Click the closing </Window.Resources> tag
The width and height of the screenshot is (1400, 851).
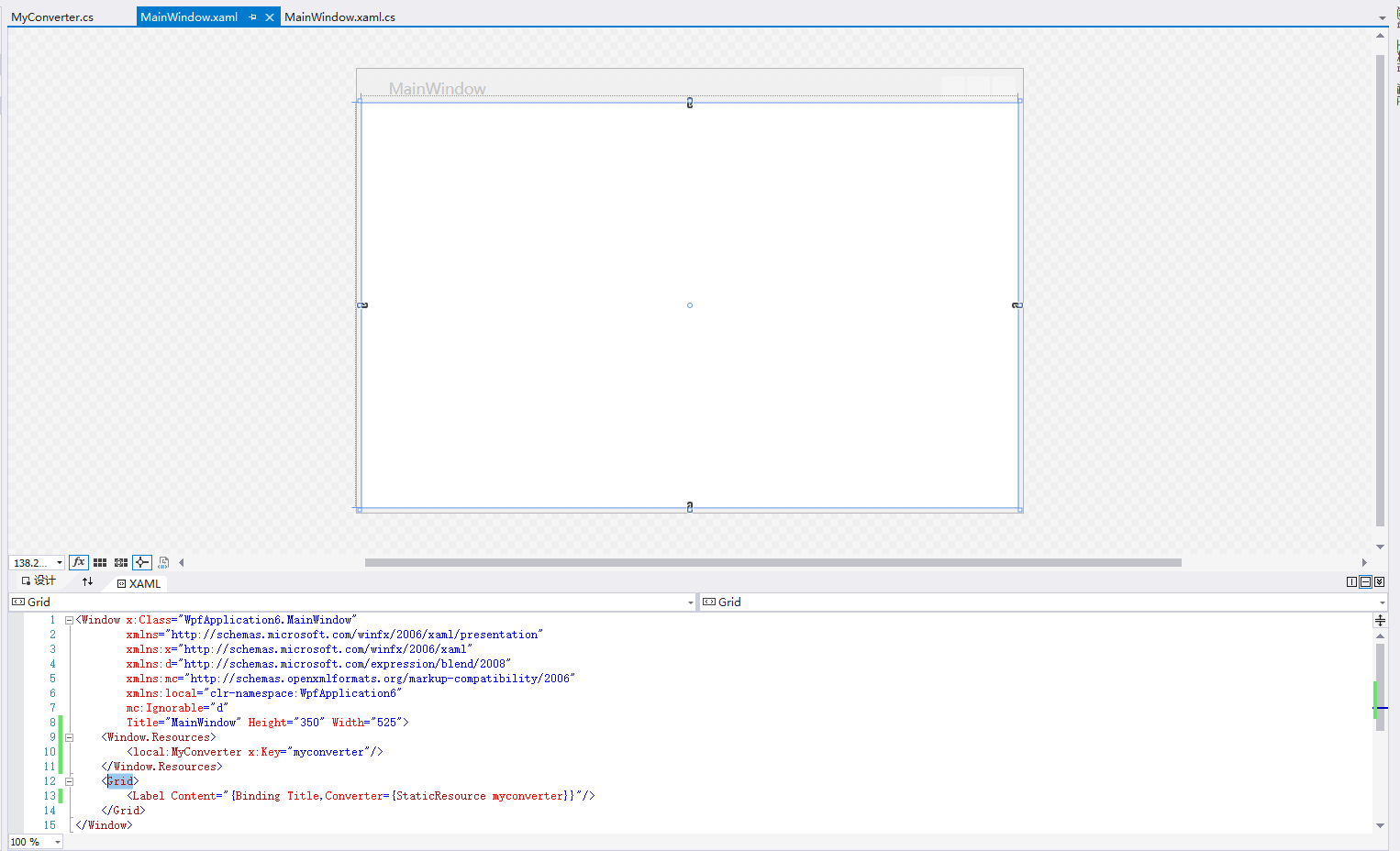(161, 767)
